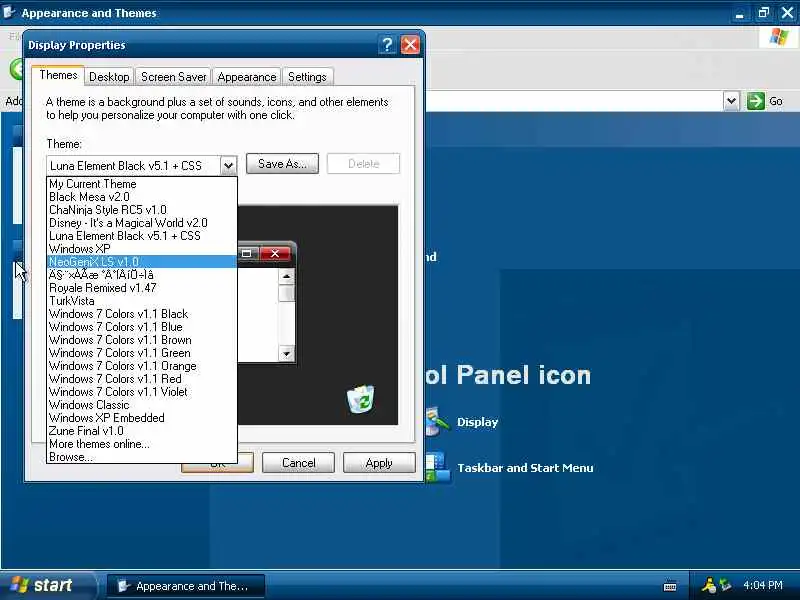The image size is (800, 600).
Task: Click the preview window red close button
Action: [275, 254]
